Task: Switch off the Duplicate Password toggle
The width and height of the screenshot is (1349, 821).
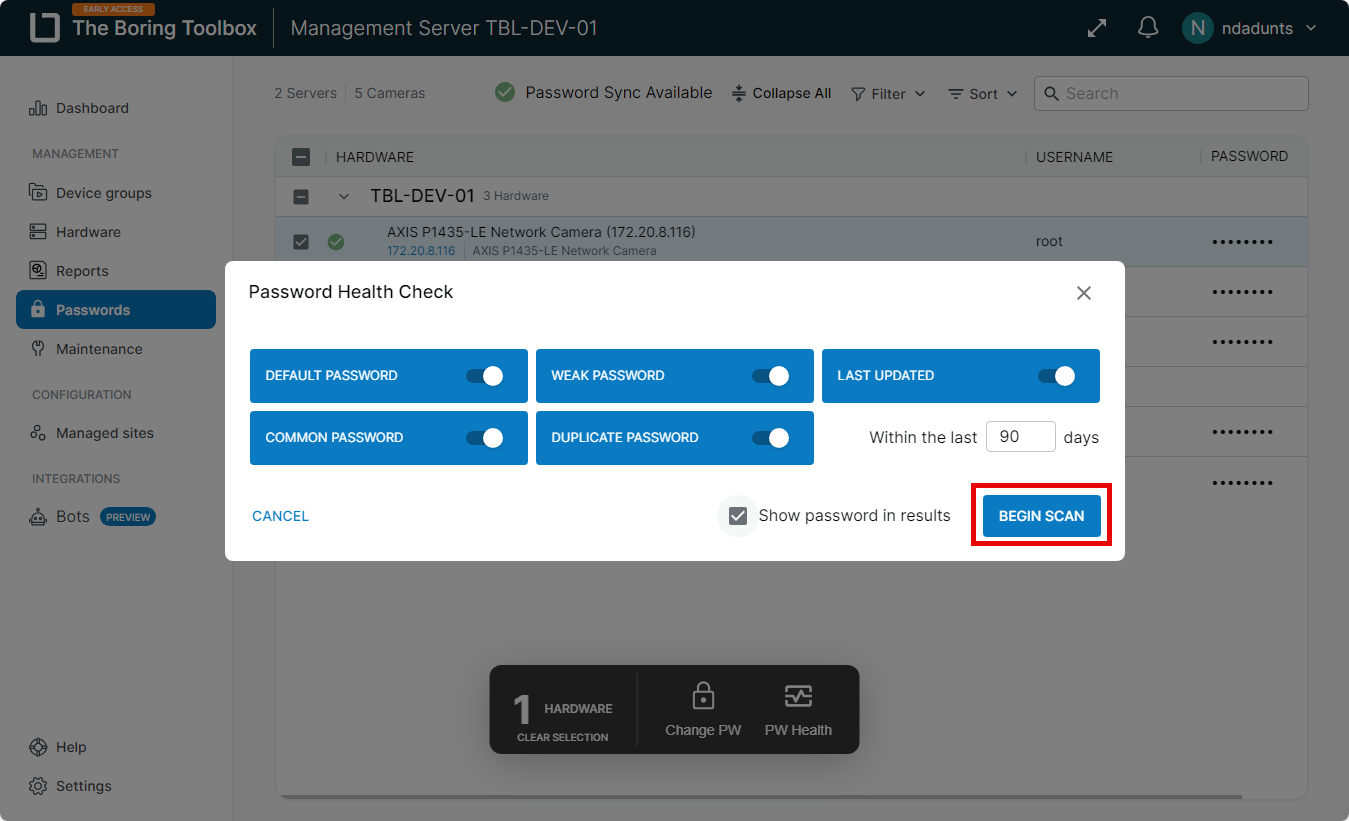Action: [x=770, y=438]
